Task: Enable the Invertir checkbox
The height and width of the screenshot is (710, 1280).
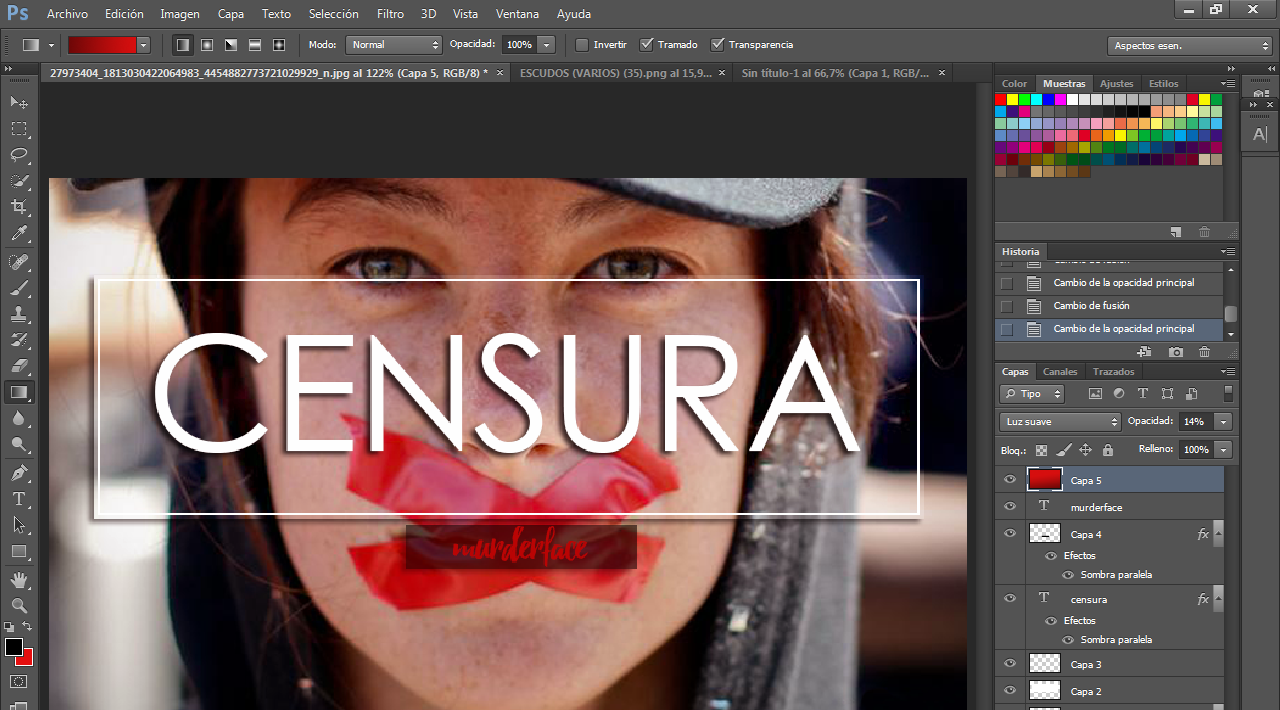Action: (582, 45)
